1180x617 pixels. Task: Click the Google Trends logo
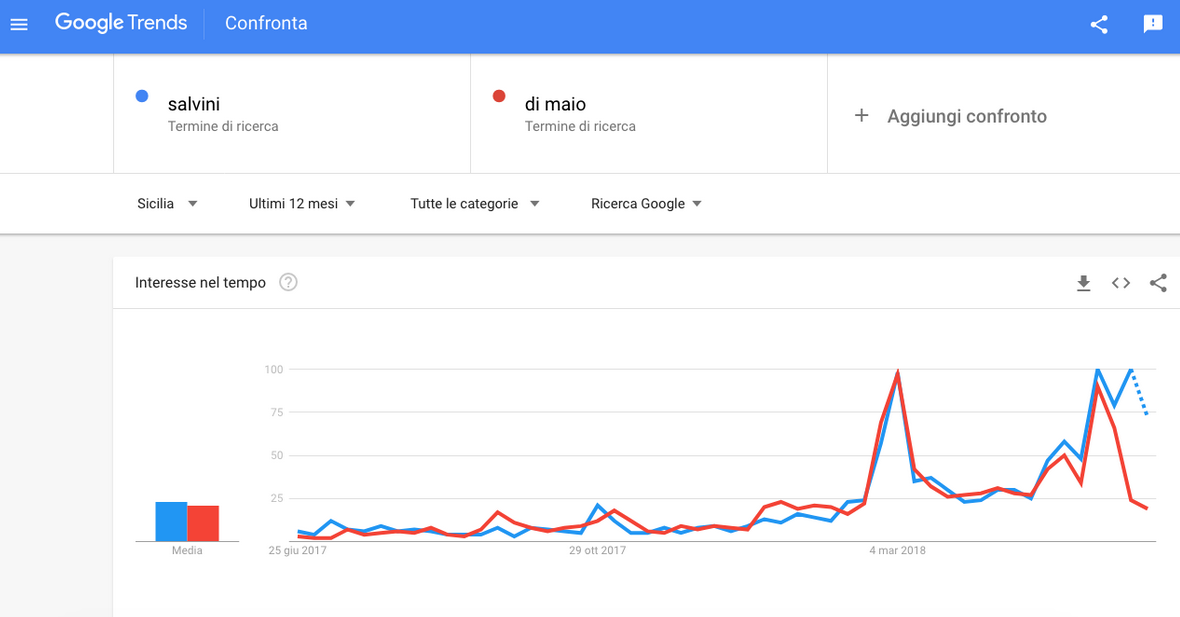pos(121,23)
